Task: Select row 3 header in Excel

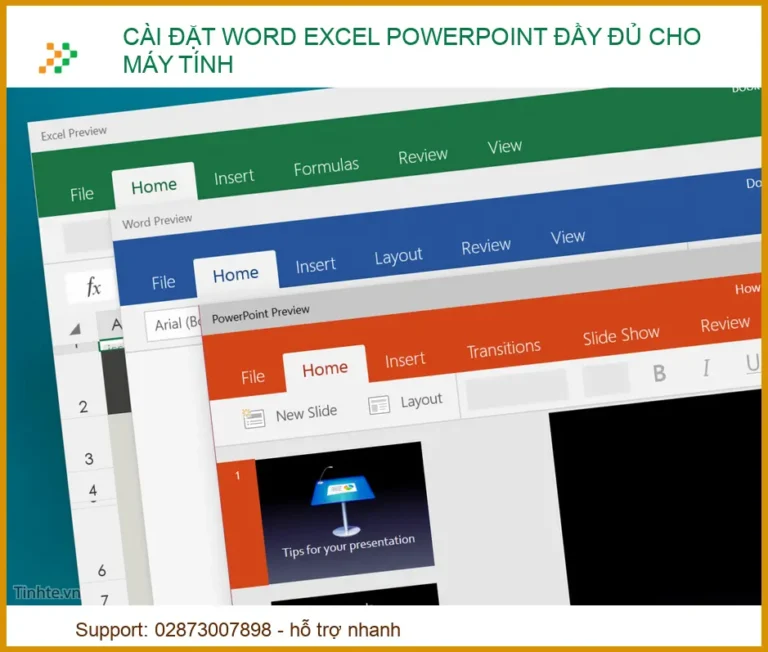Action: point(89,459)
